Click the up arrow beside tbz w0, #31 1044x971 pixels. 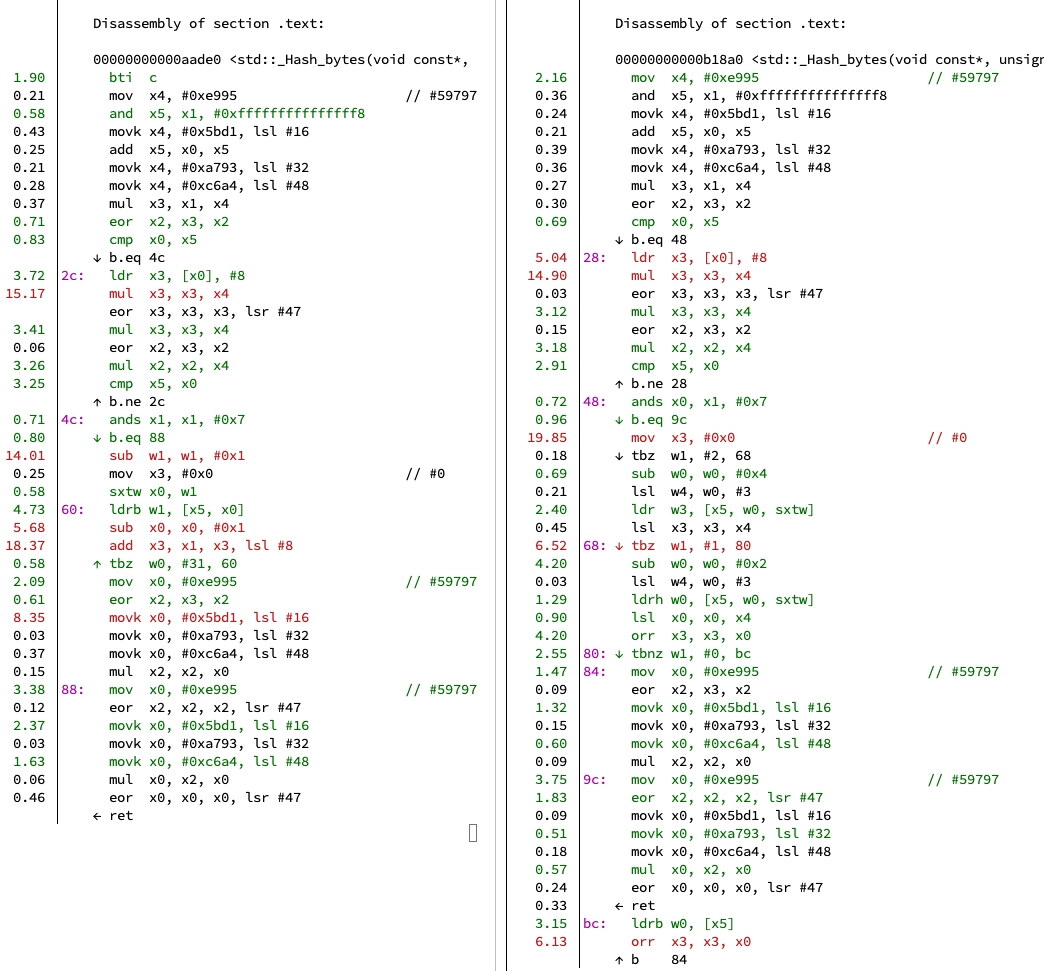click(x=97, y=564)
